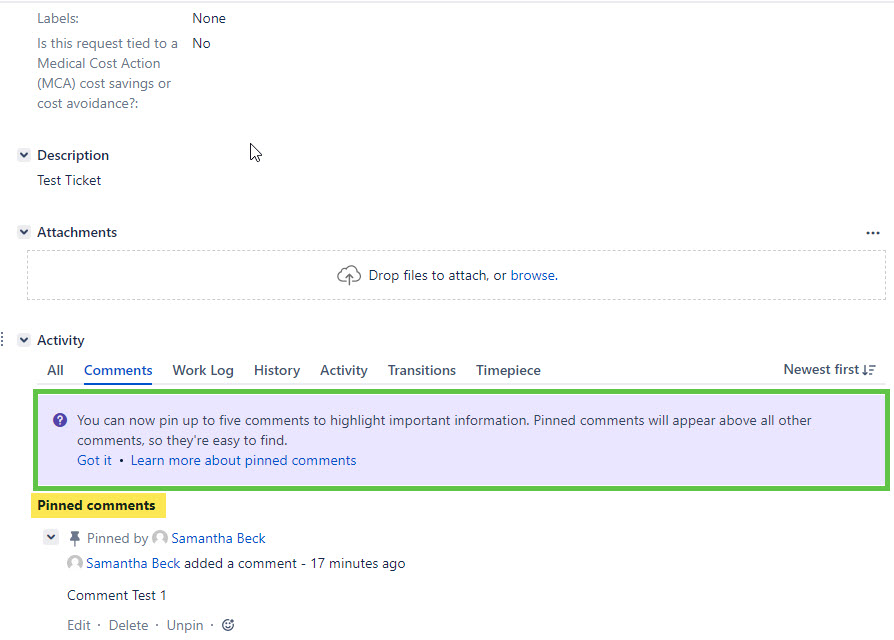Screen dimensions: 894x640
Task: Select the Comments tab
Action: [x=118, y=370]
